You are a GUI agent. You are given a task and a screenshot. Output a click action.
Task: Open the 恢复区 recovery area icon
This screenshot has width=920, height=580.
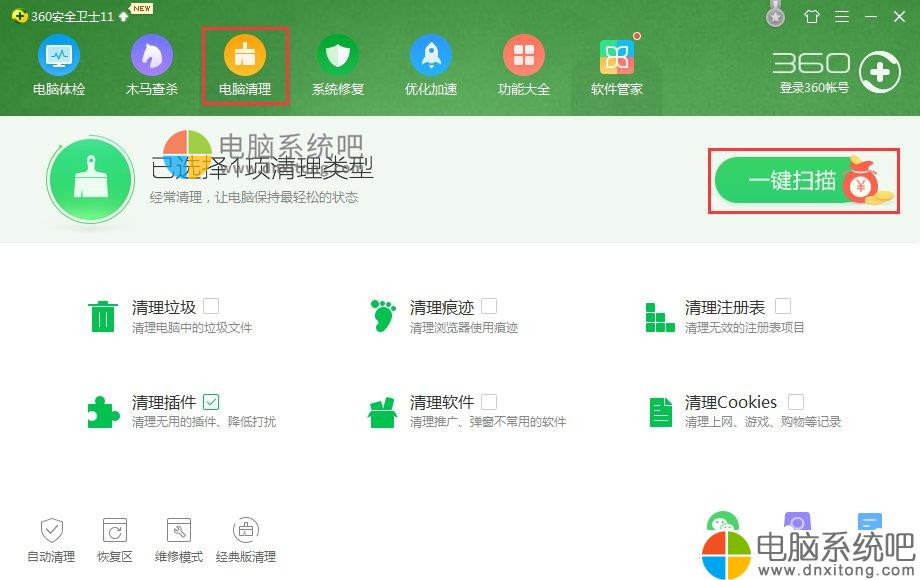(x=114, y=530)
